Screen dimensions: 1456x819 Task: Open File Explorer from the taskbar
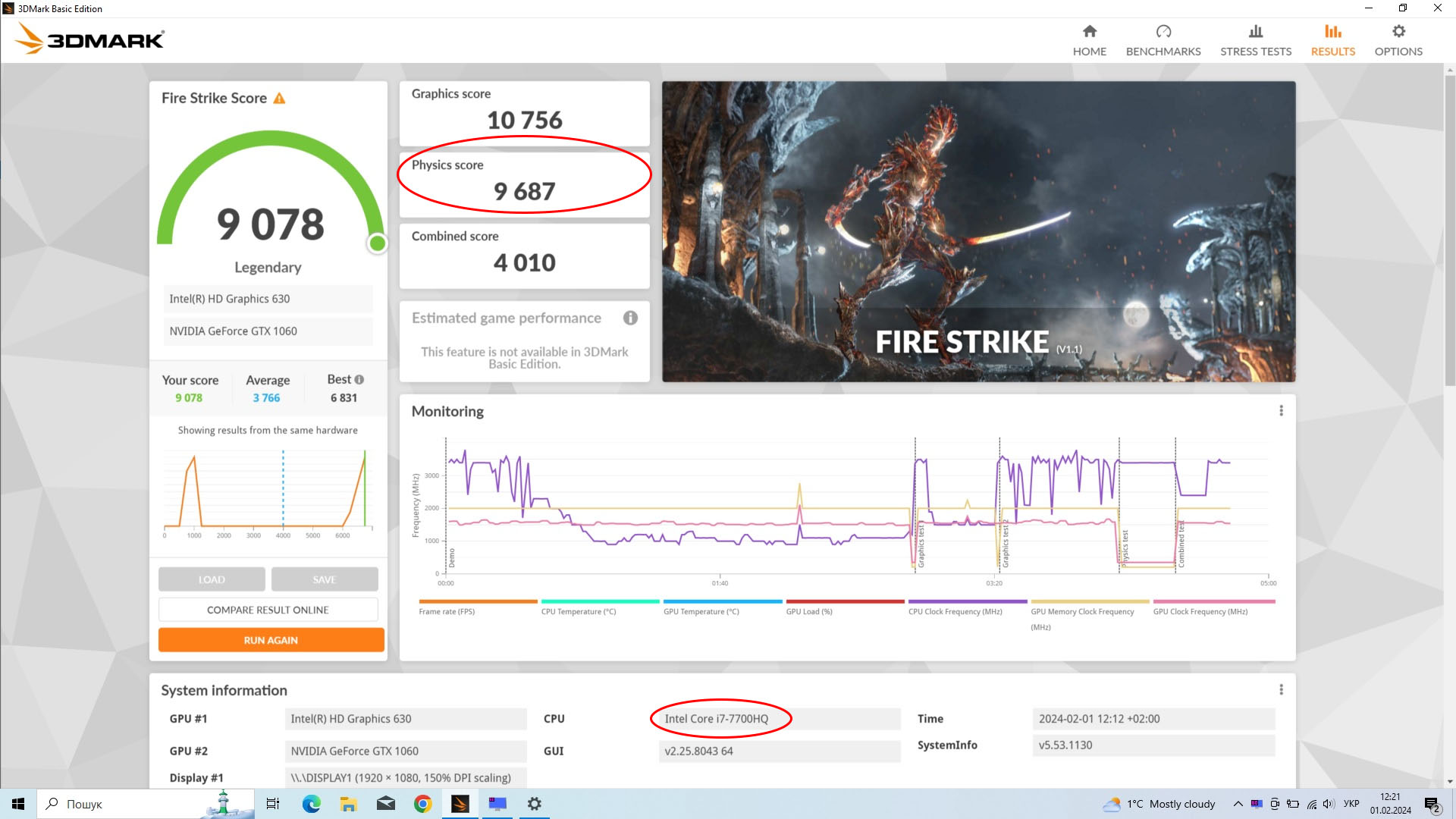click(348, 804)
